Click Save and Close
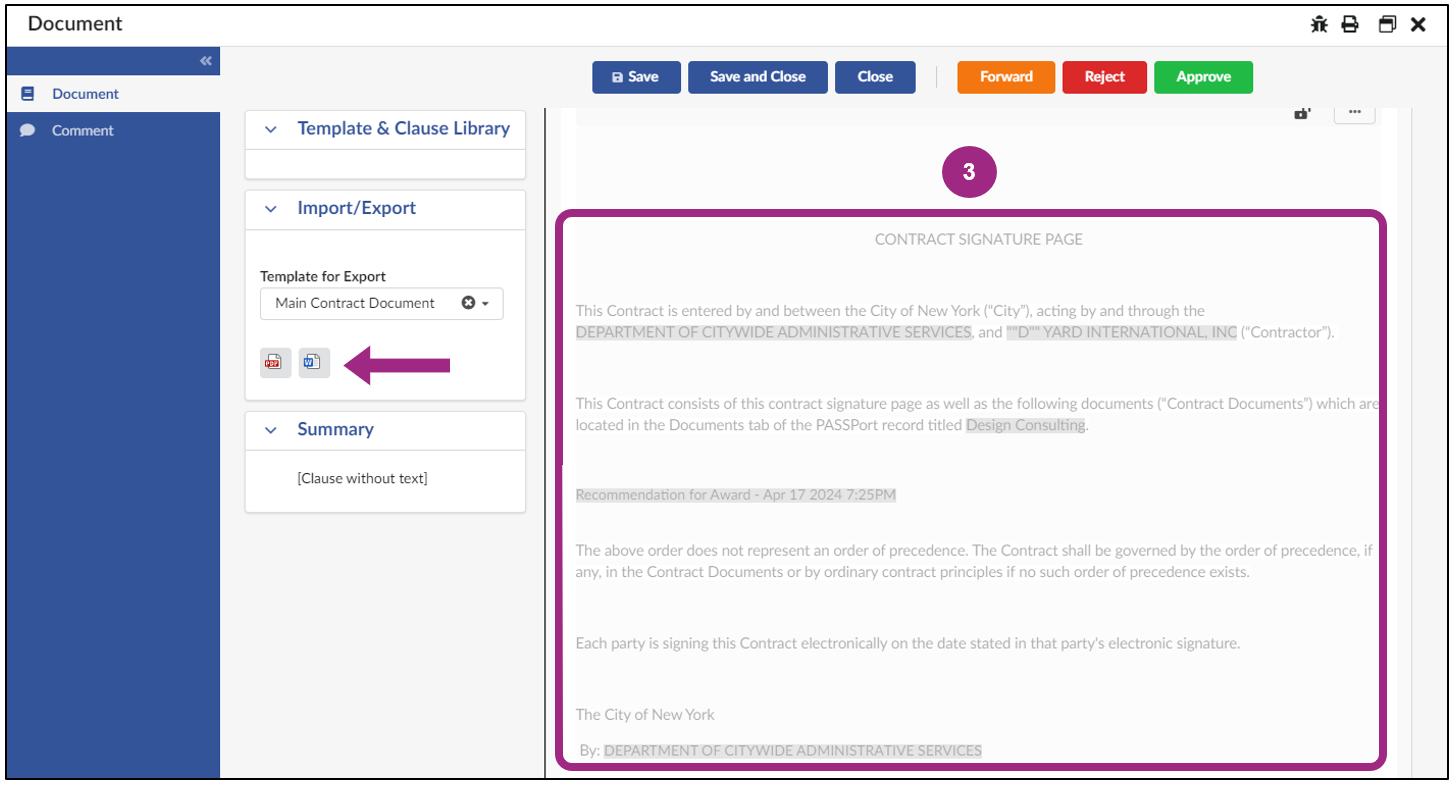Image resolution: width=1456 pixels, height=788 pixels. (757, 77)
